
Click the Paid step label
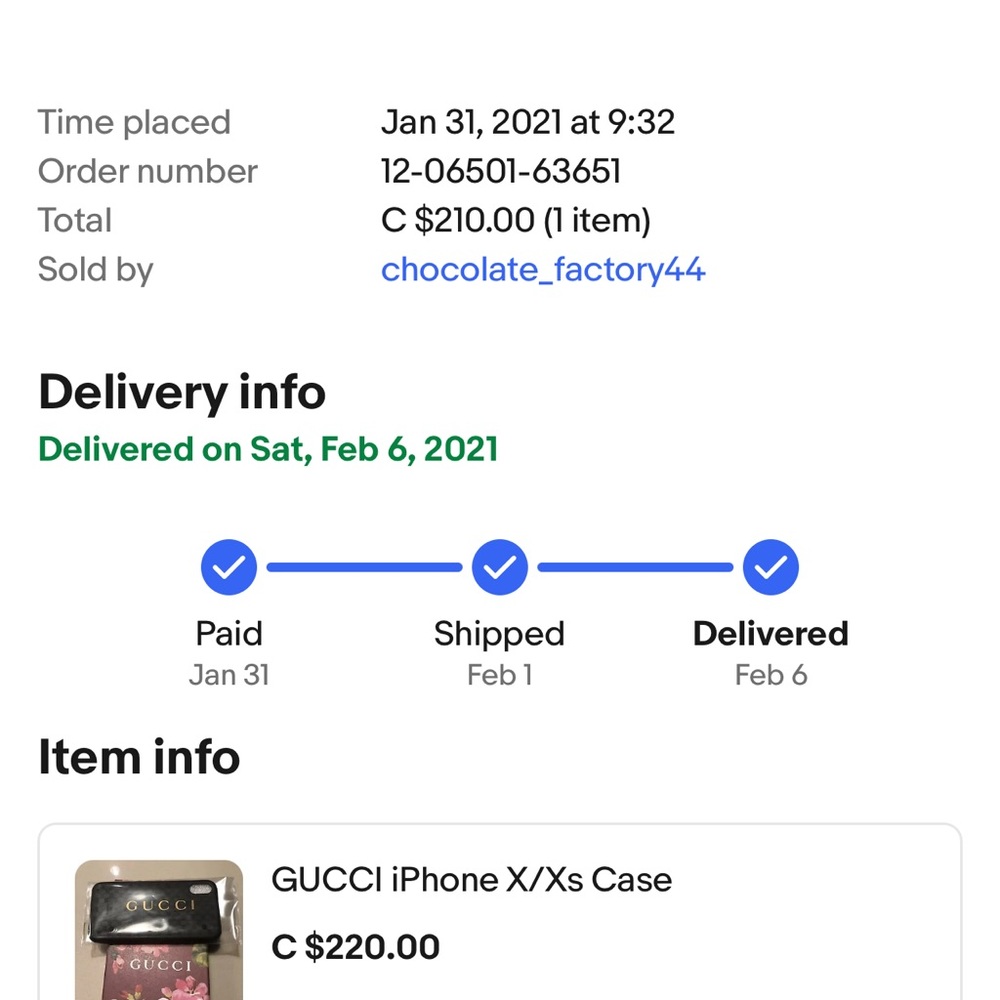[x=229, y=633]
